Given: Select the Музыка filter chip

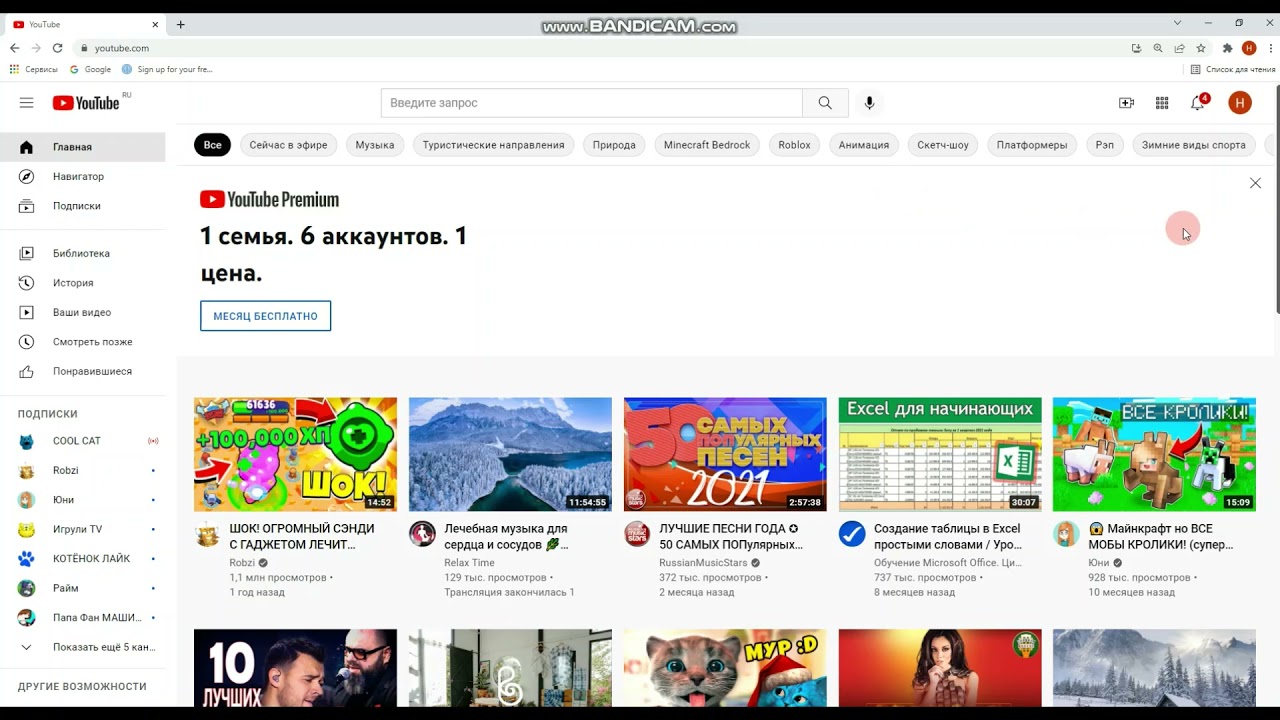Looking at the screenshot, I should tap(375, 145).
